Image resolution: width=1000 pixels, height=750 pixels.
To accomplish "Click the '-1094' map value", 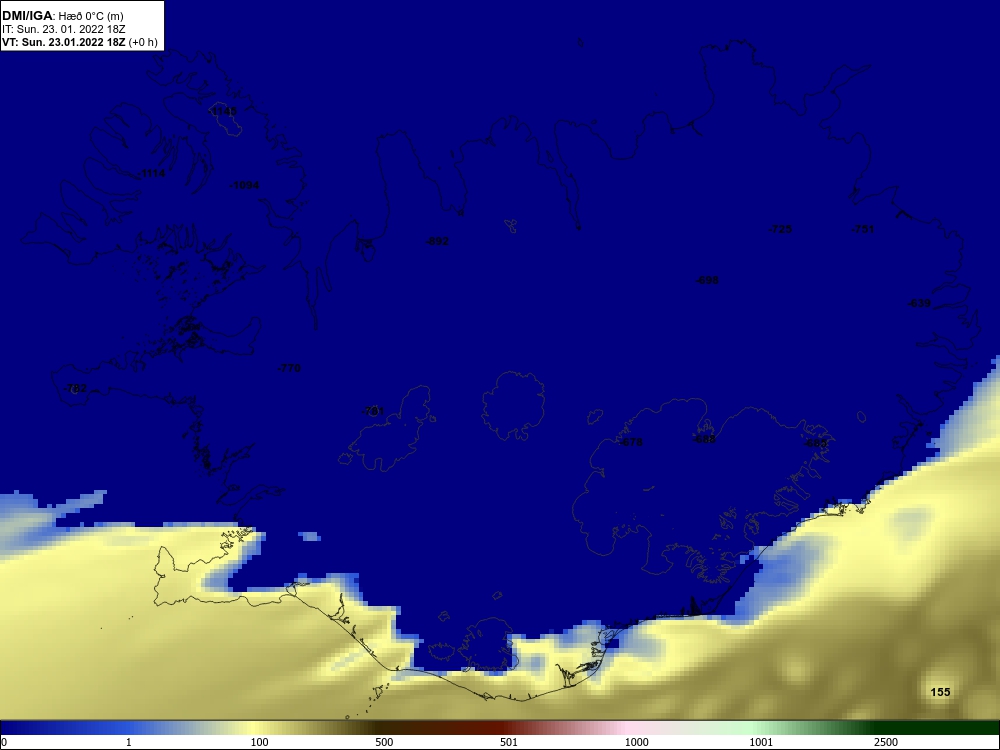I will [x=245, y=186].
